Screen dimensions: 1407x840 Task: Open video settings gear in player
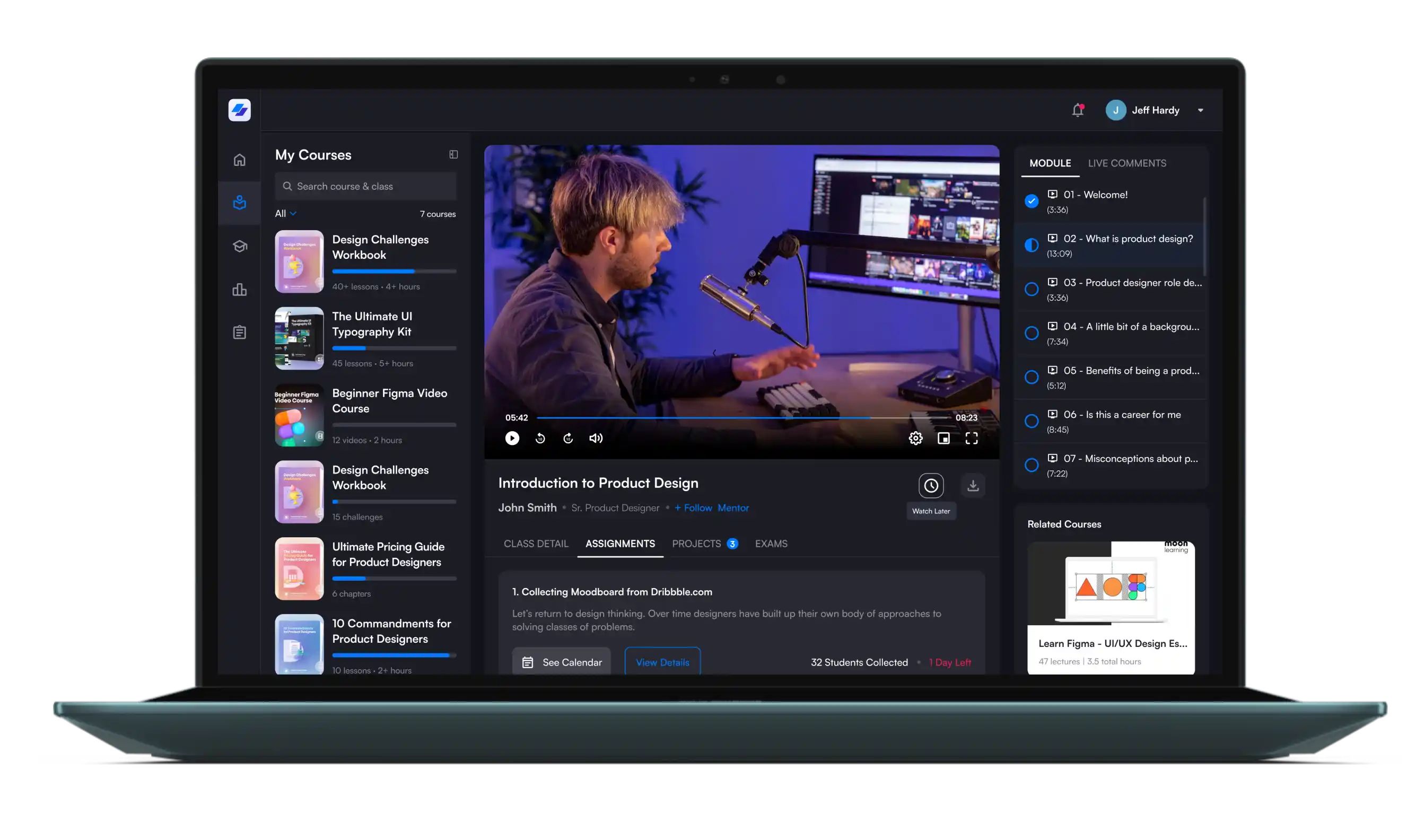pyautogui.click(x=915, y=437)
